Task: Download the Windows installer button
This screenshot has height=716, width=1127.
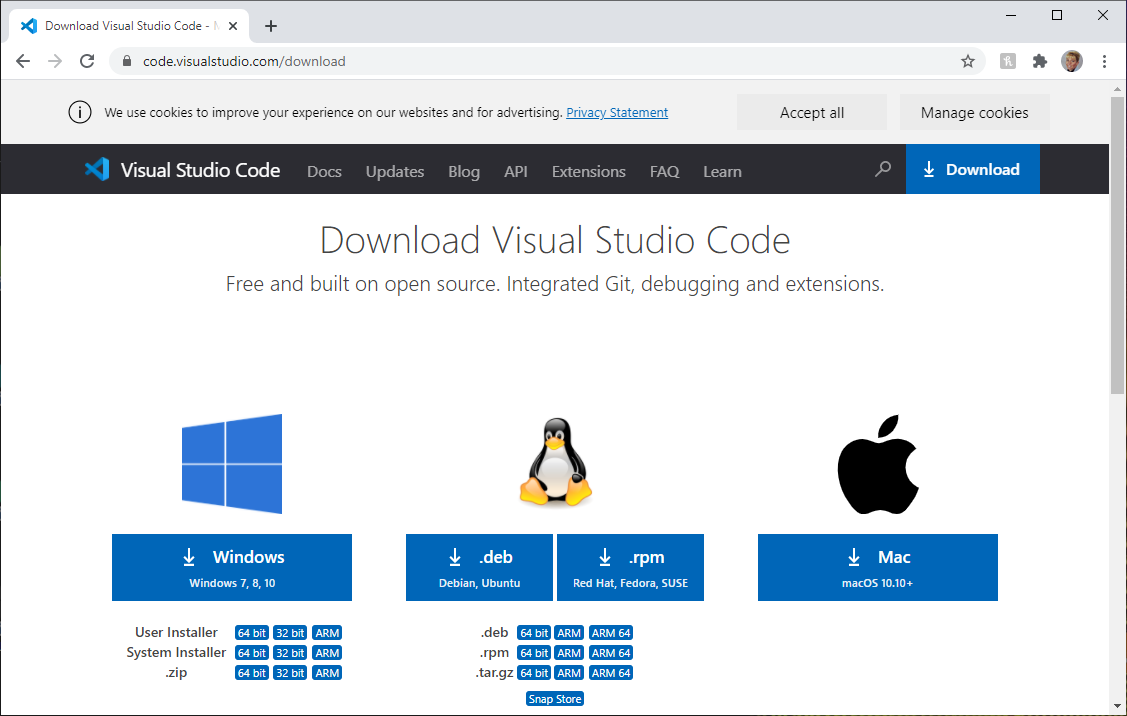Action: click(232, 567)
